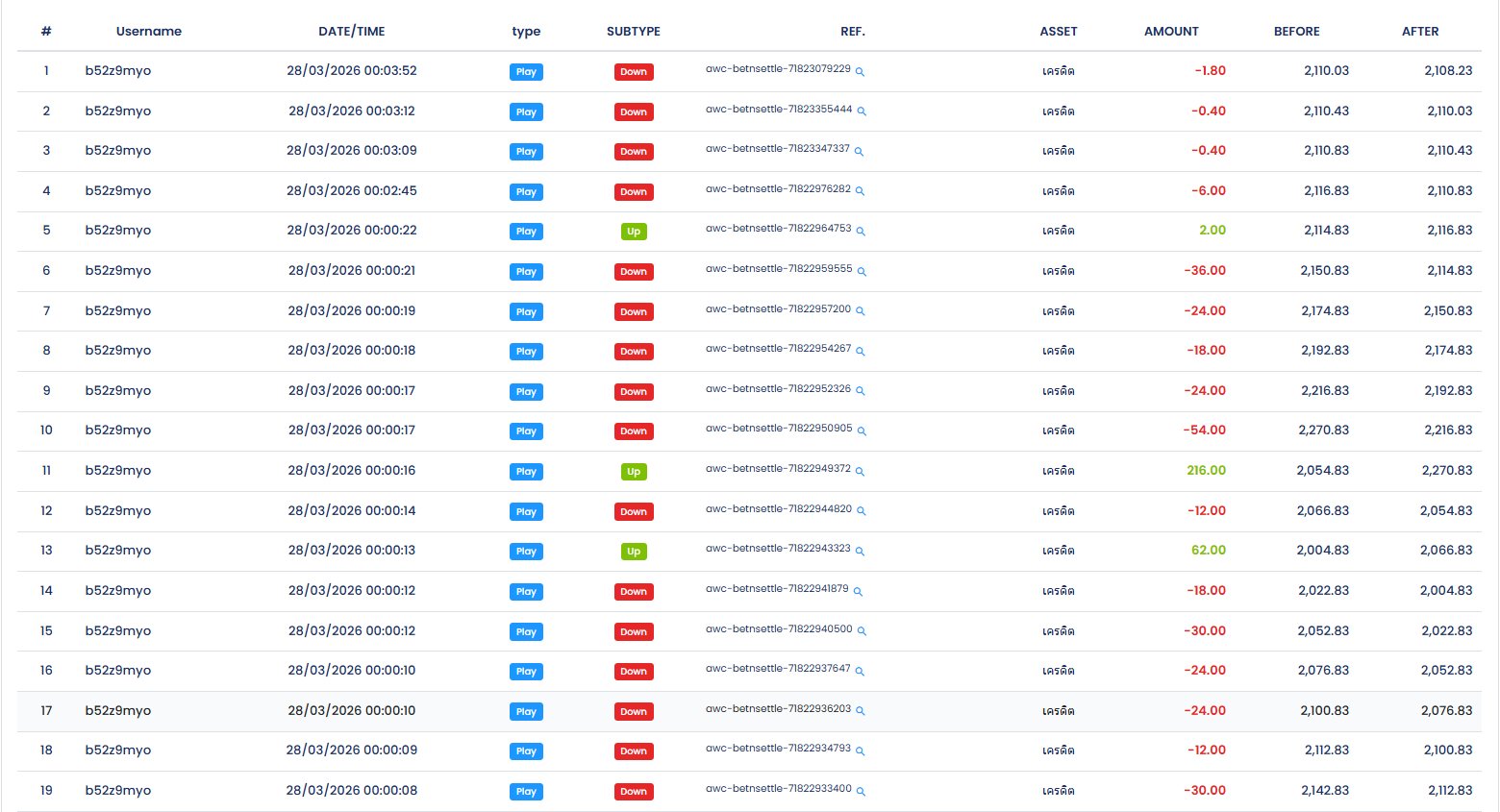Select the Username column header
Viewport: 1500px width, 812px height.
click(x=148, y=32)
